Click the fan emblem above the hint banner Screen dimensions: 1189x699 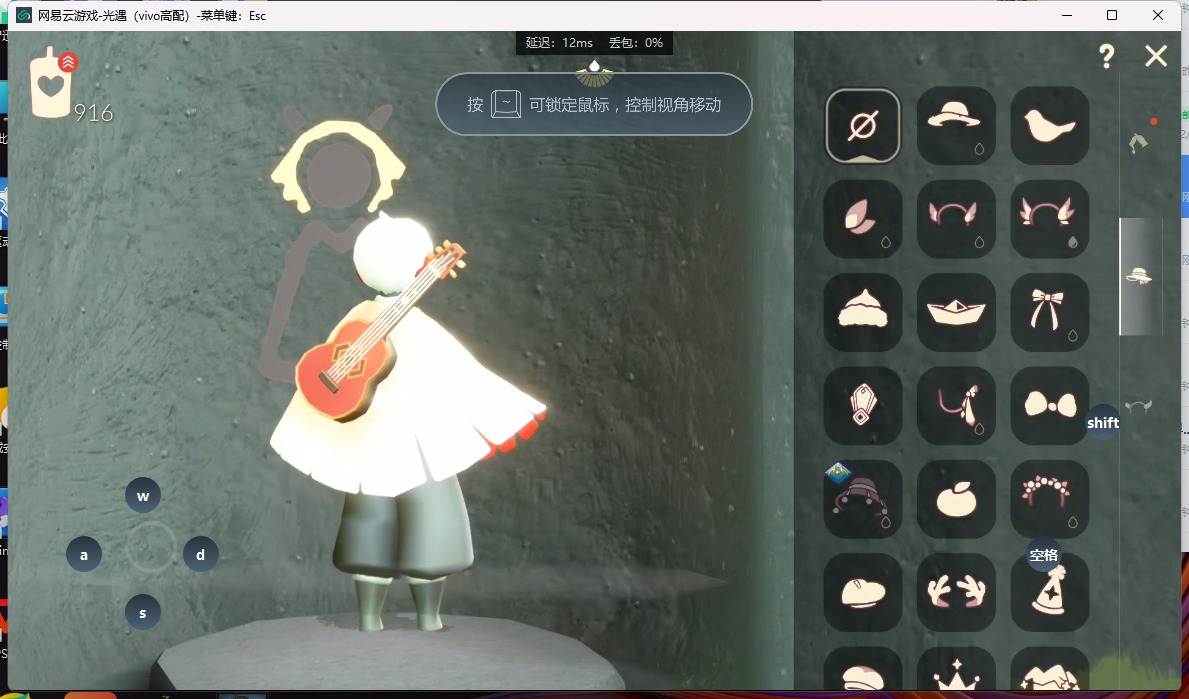594,73
